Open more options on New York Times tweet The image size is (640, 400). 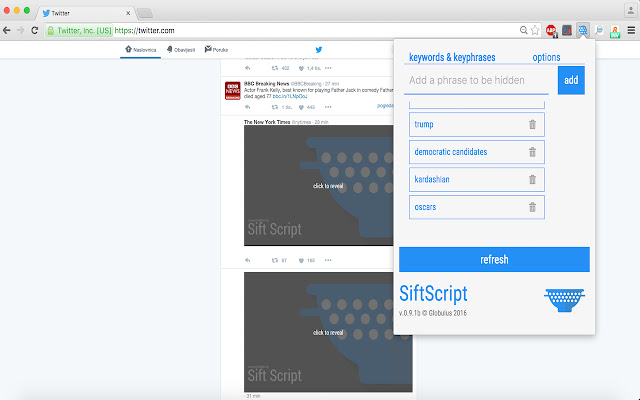coord(328,260)
